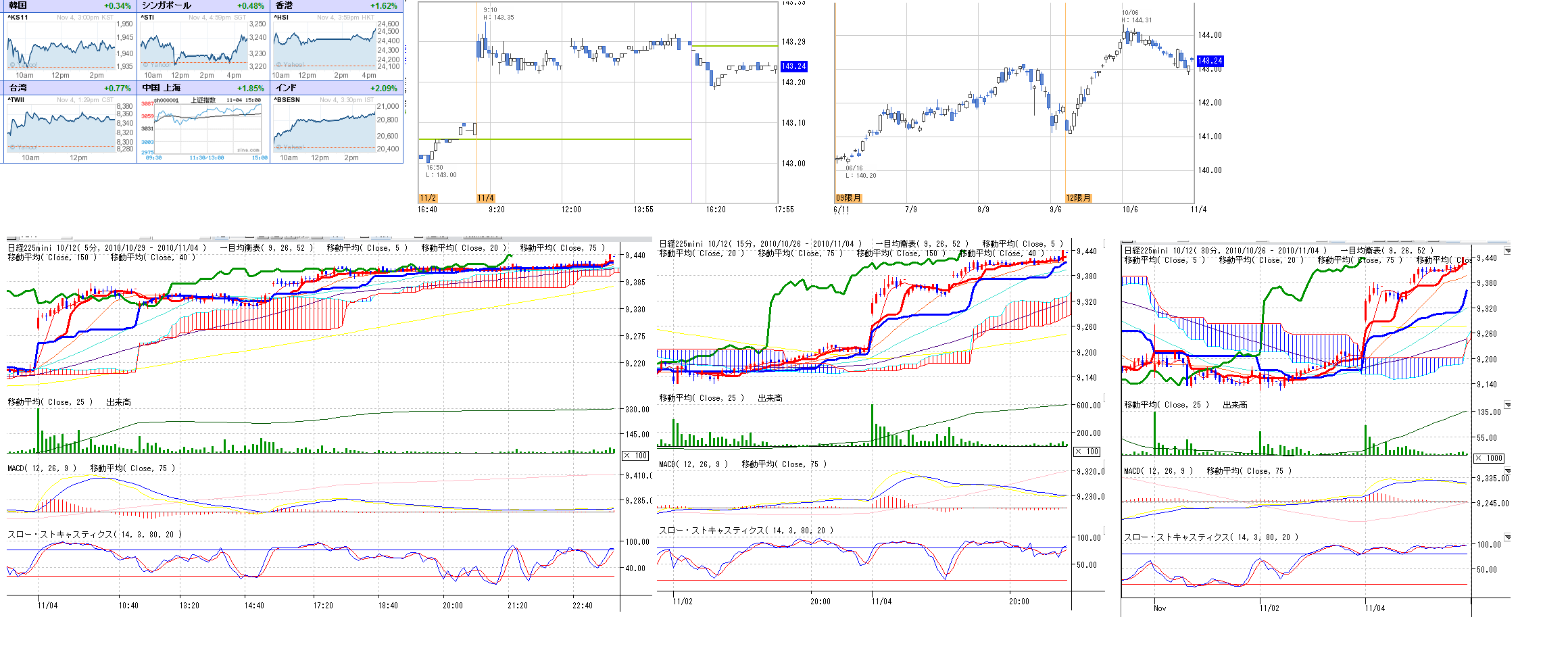Select the 11/4 date marker on intraday chart
Viewport: 1568px width, 657px height.
pyautogui.click(x=486, y=198)
